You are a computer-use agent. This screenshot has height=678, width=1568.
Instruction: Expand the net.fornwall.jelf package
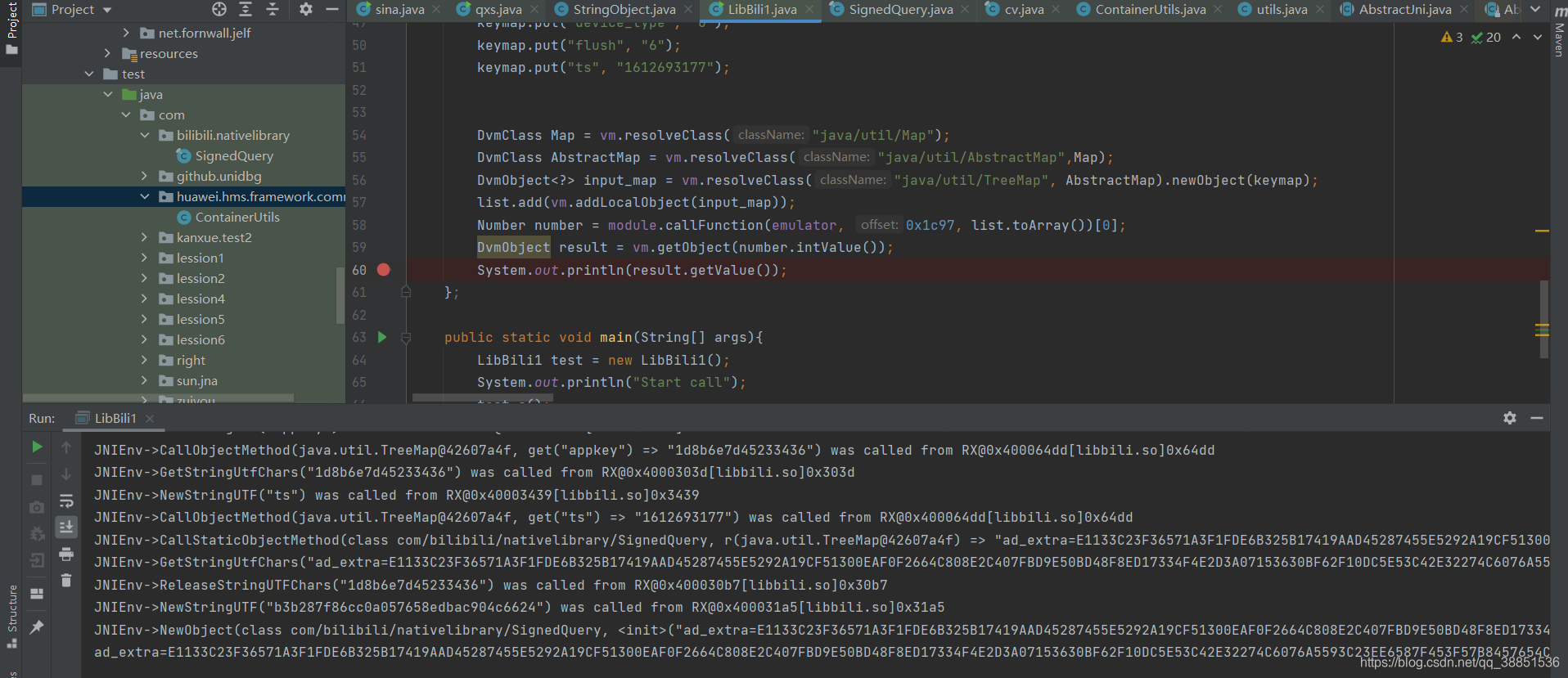coord(126,33)
